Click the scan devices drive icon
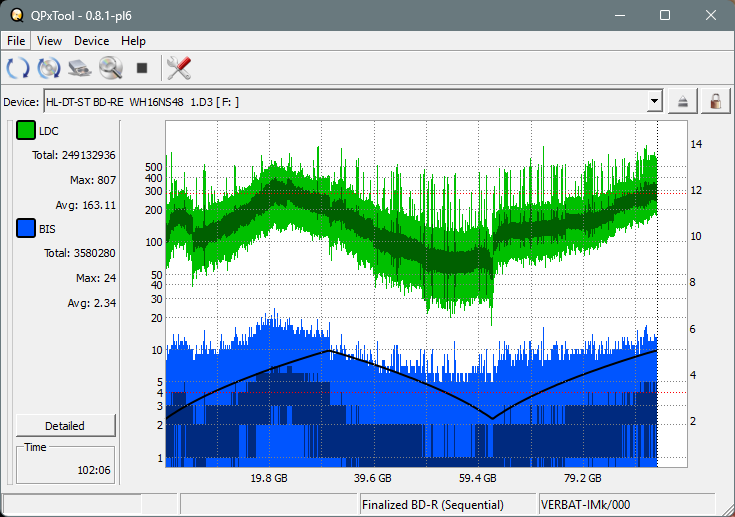This screenshot has height=517, width=735. tap(80, 68)
